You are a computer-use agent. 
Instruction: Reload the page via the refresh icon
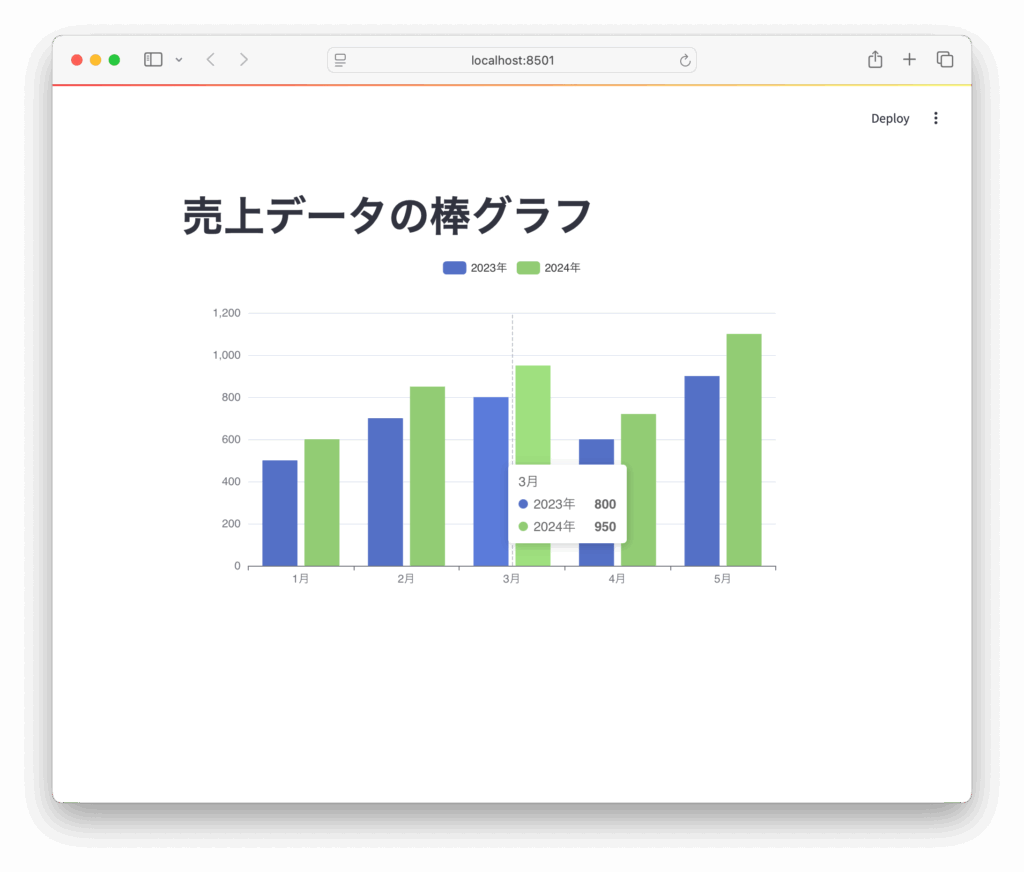(x=685, y=60)
